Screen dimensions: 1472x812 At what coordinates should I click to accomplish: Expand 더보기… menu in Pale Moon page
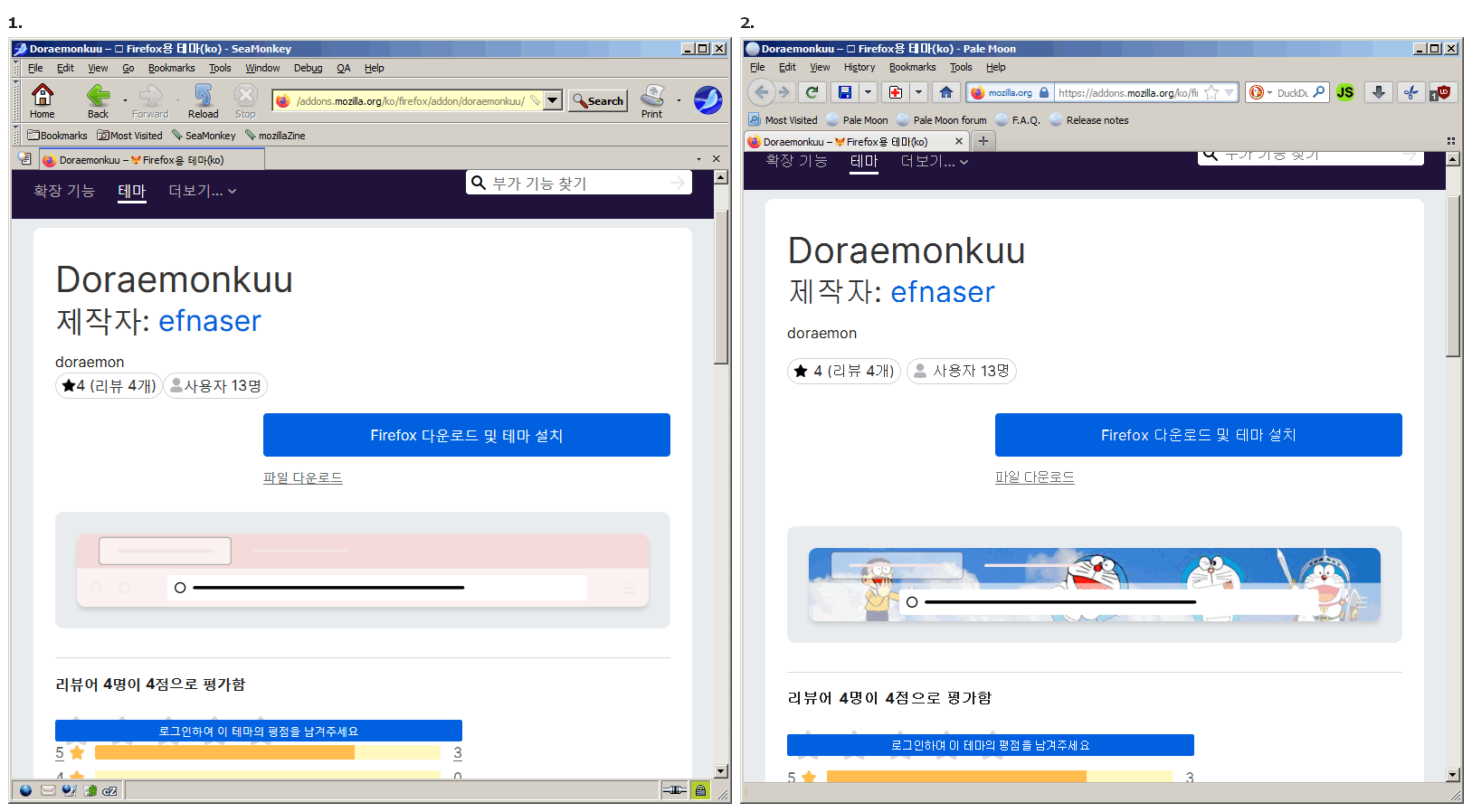tap(935, 162)
